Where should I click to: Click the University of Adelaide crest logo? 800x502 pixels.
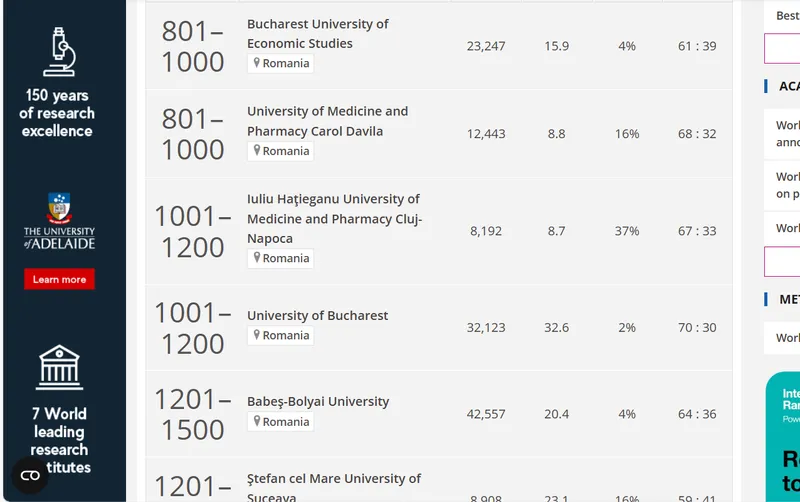(59, 208)
